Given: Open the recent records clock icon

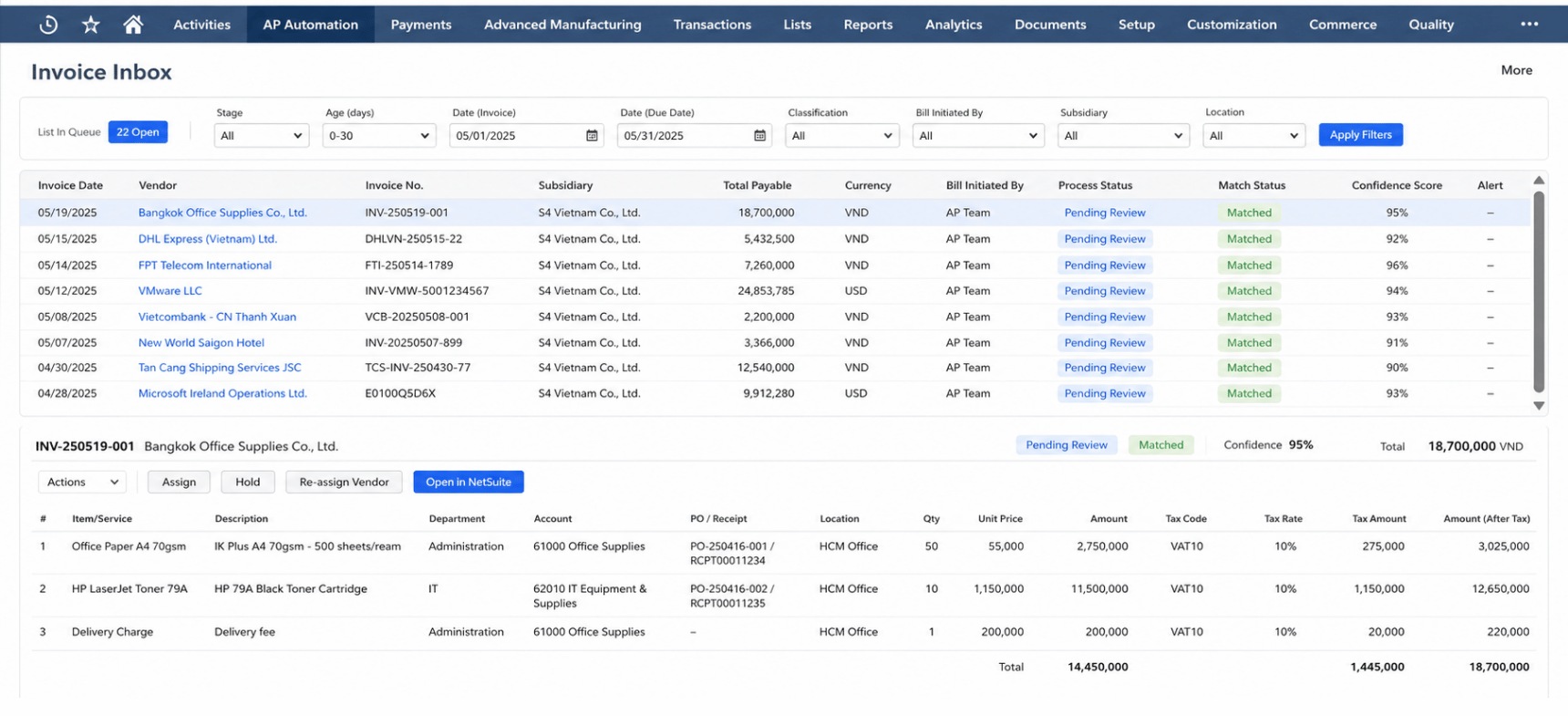Looking at the screenshot, I should pyautogui.click(x=48, y=25).
